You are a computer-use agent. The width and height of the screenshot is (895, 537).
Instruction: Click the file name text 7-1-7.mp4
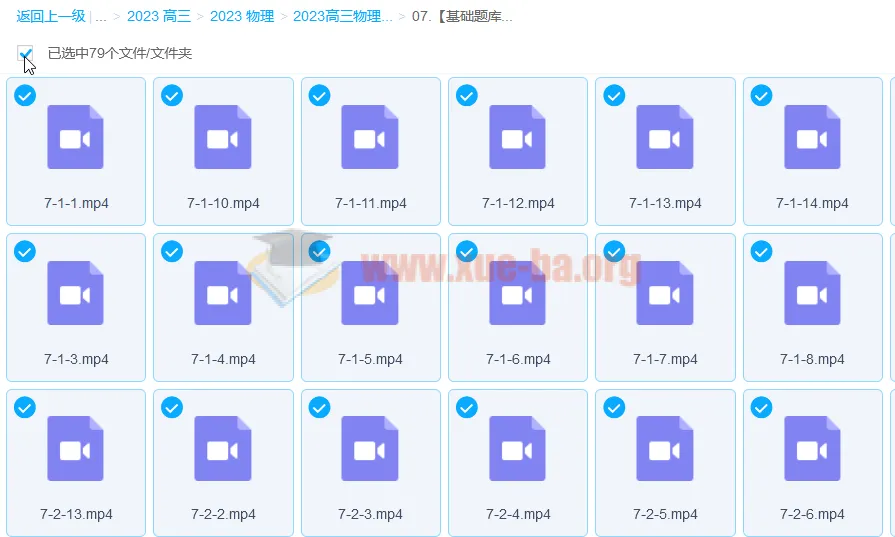click(x=665, y=359)
